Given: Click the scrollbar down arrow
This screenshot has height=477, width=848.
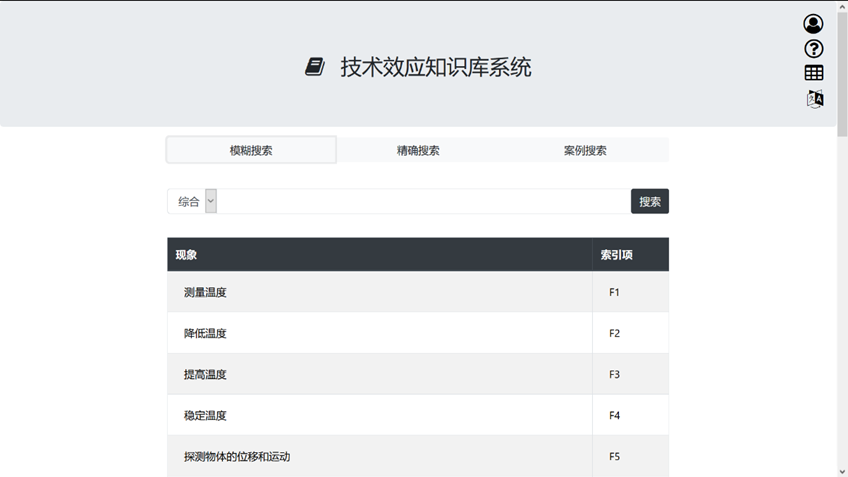Looking at the screenshot, I should tap(843, 472).
